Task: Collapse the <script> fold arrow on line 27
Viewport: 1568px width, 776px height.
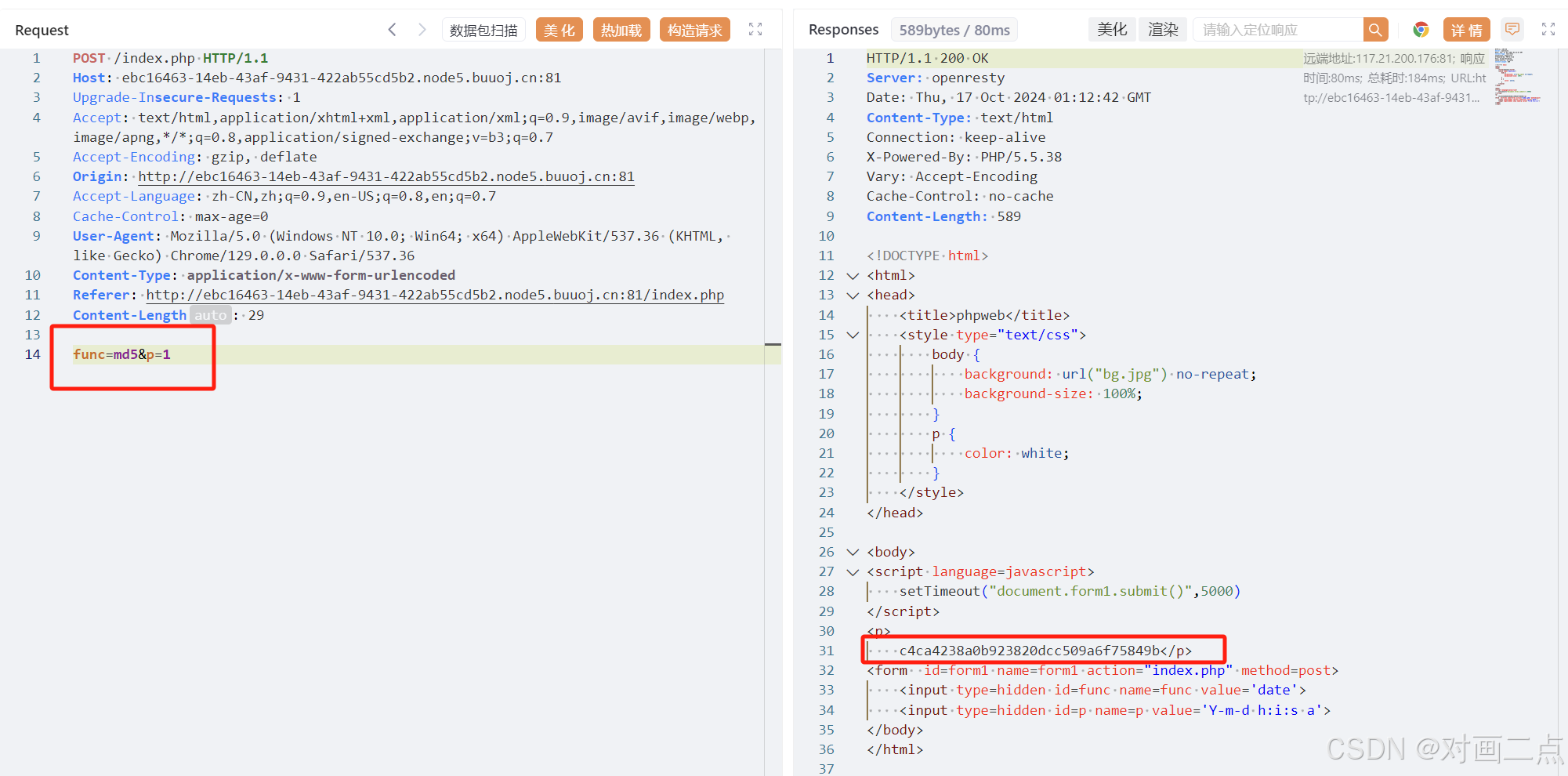Action: (853, 572)
